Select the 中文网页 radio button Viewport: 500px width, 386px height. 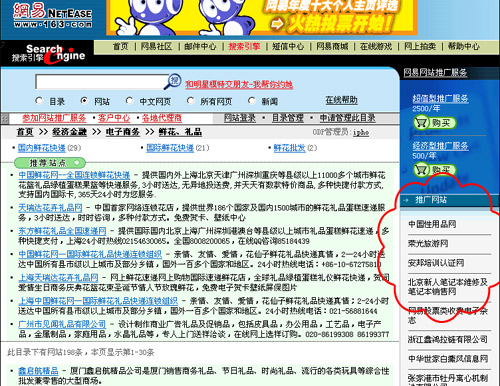(x=129, y=100)
